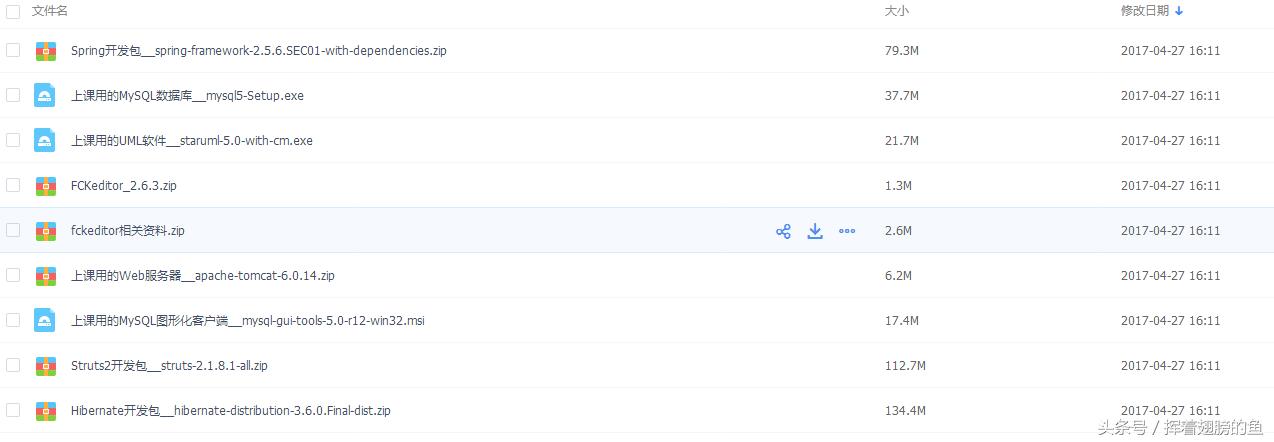
Task: Open Struts2开发包__struts-2.1.8.1-all.zip file name
Action: pos(169,366)
